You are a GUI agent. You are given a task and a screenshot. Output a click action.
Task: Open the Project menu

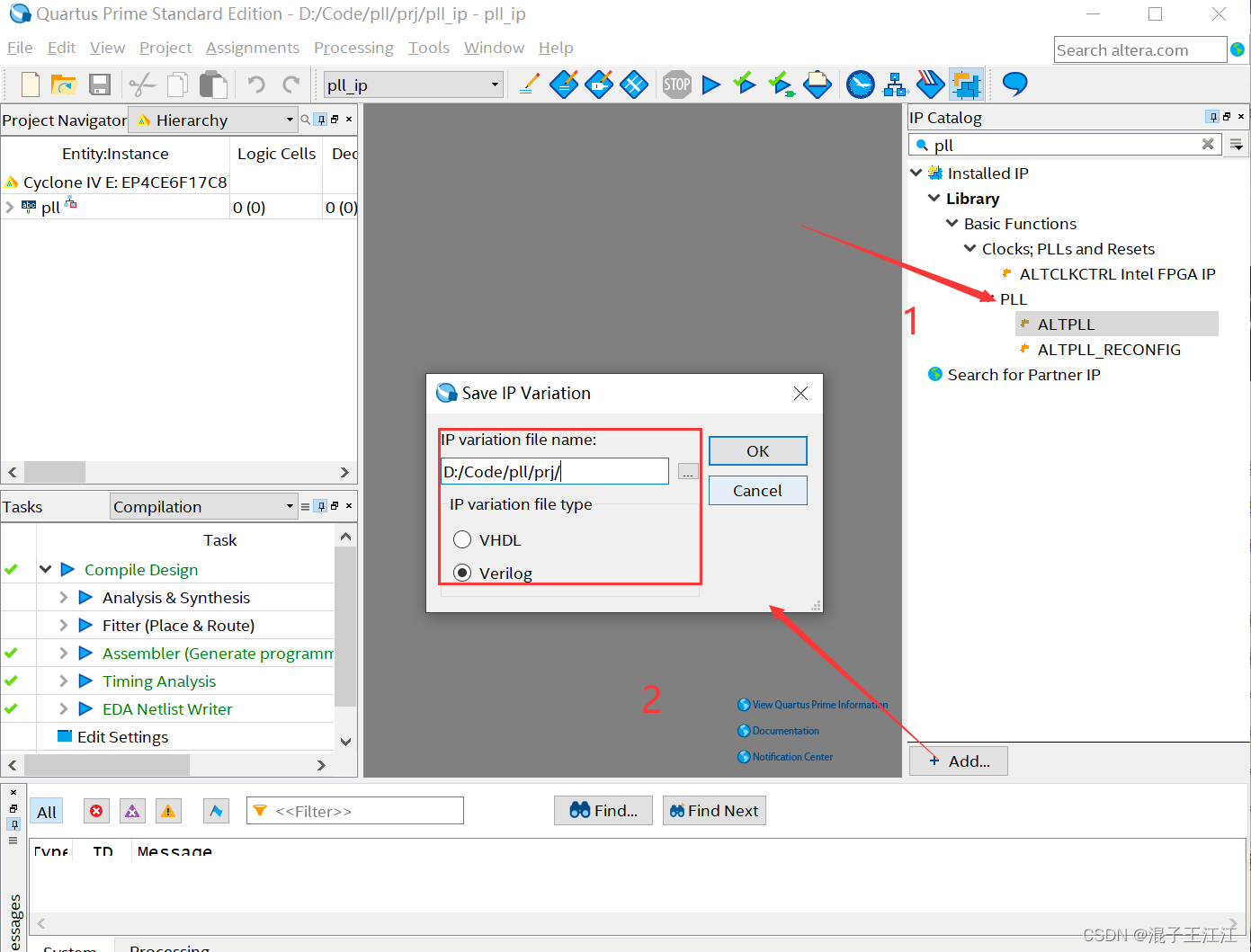click(x=165, y=48)
